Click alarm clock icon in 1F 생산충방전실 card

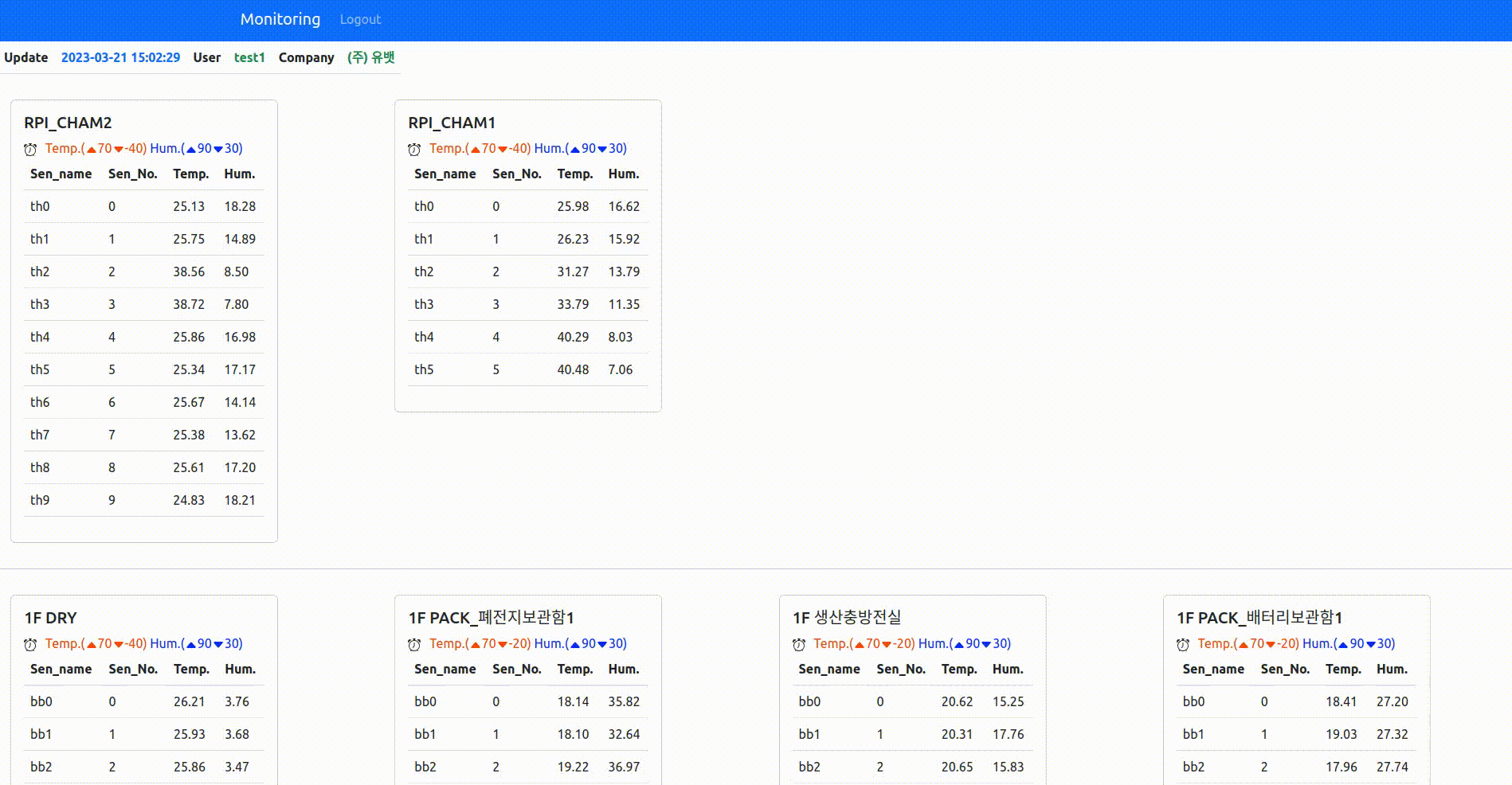point(799,644)
